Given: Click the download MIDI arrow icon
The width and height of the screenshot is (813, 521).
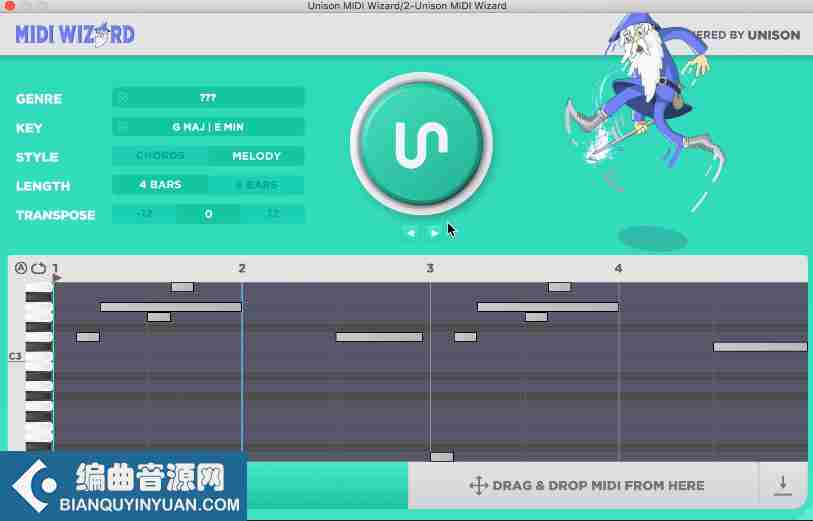Looking at the screenshot, I should coord(783,485).
